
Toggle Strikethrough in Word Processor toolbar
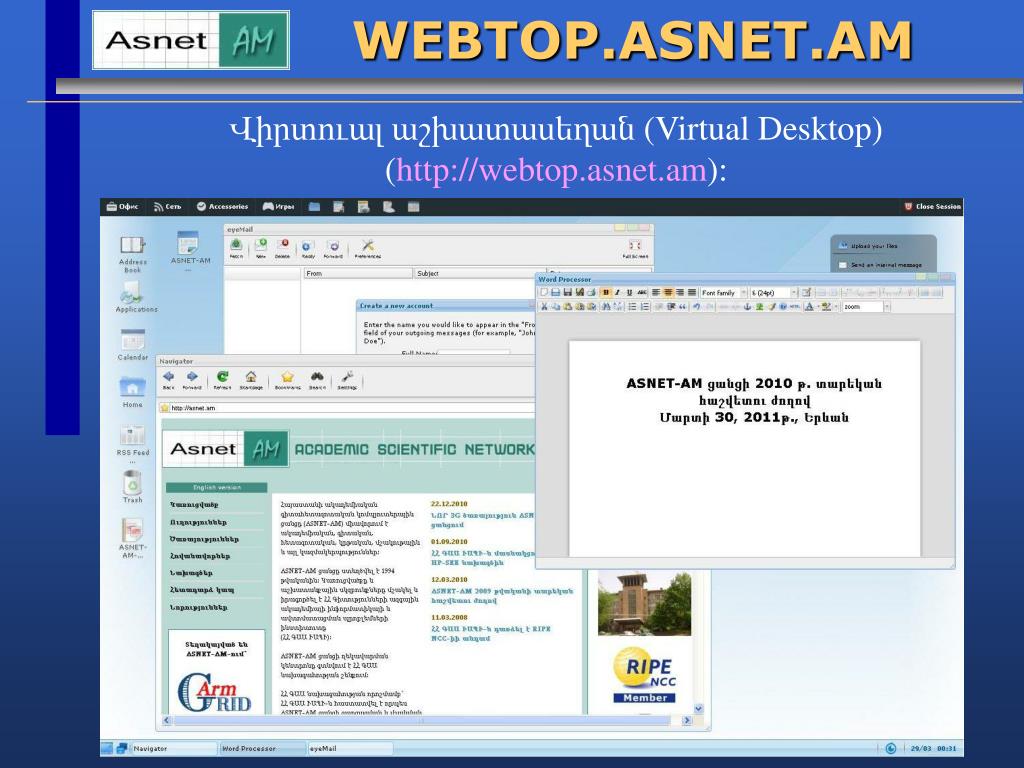coord(642,293)
